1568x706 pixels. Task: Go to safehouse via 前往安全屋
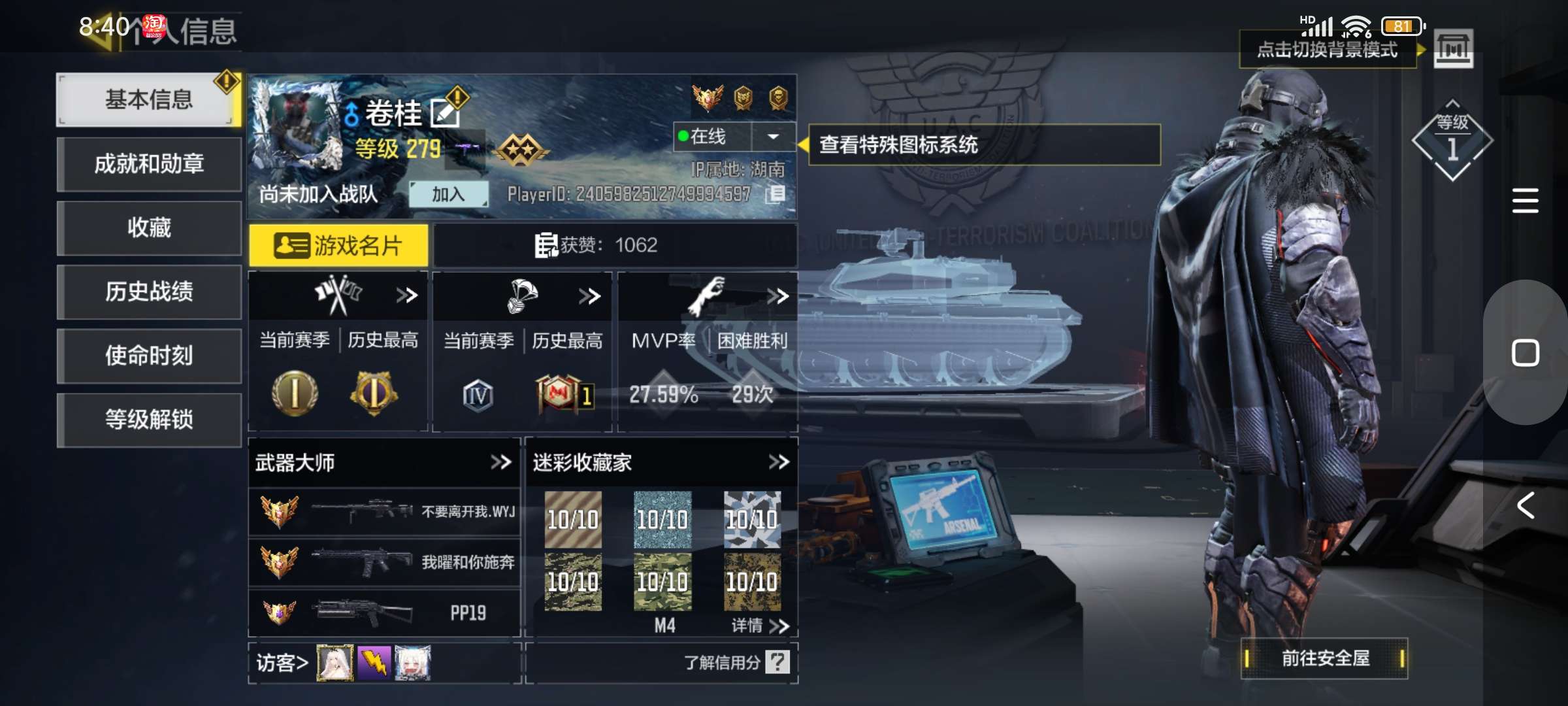(1324, 658)
